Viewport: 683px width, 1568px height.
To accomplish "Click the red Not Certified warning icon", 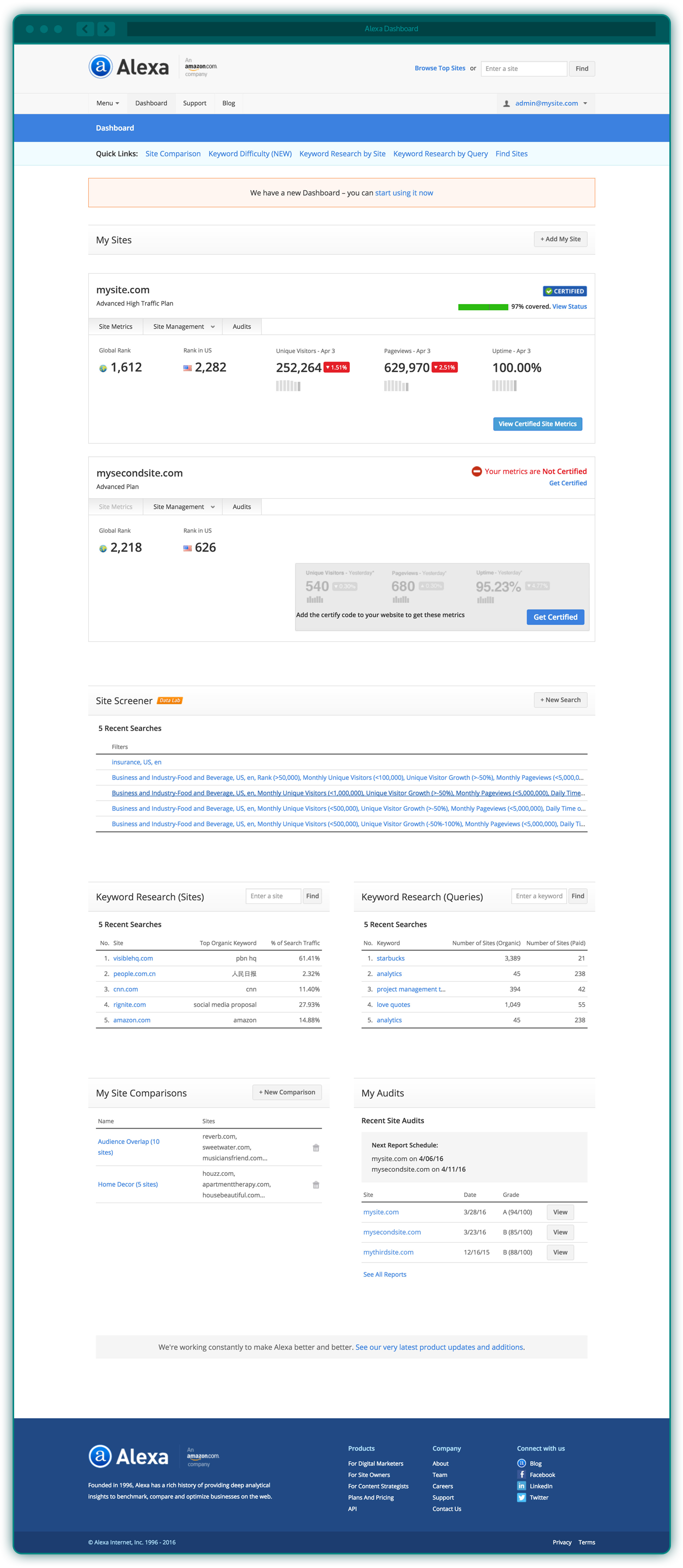I will [477, 471].
